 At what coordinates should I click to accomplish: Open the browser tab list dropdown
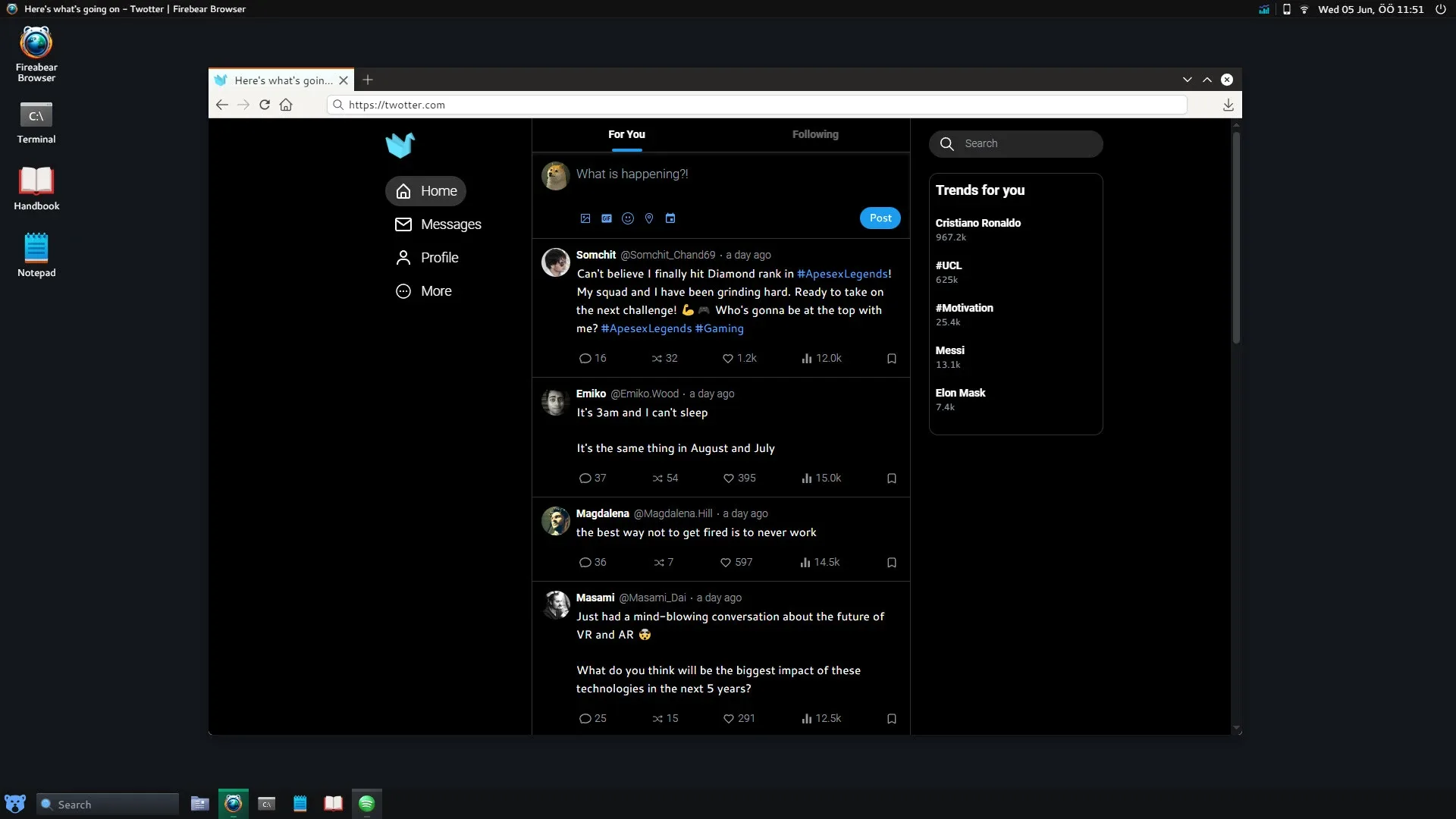coord(1187,80)
